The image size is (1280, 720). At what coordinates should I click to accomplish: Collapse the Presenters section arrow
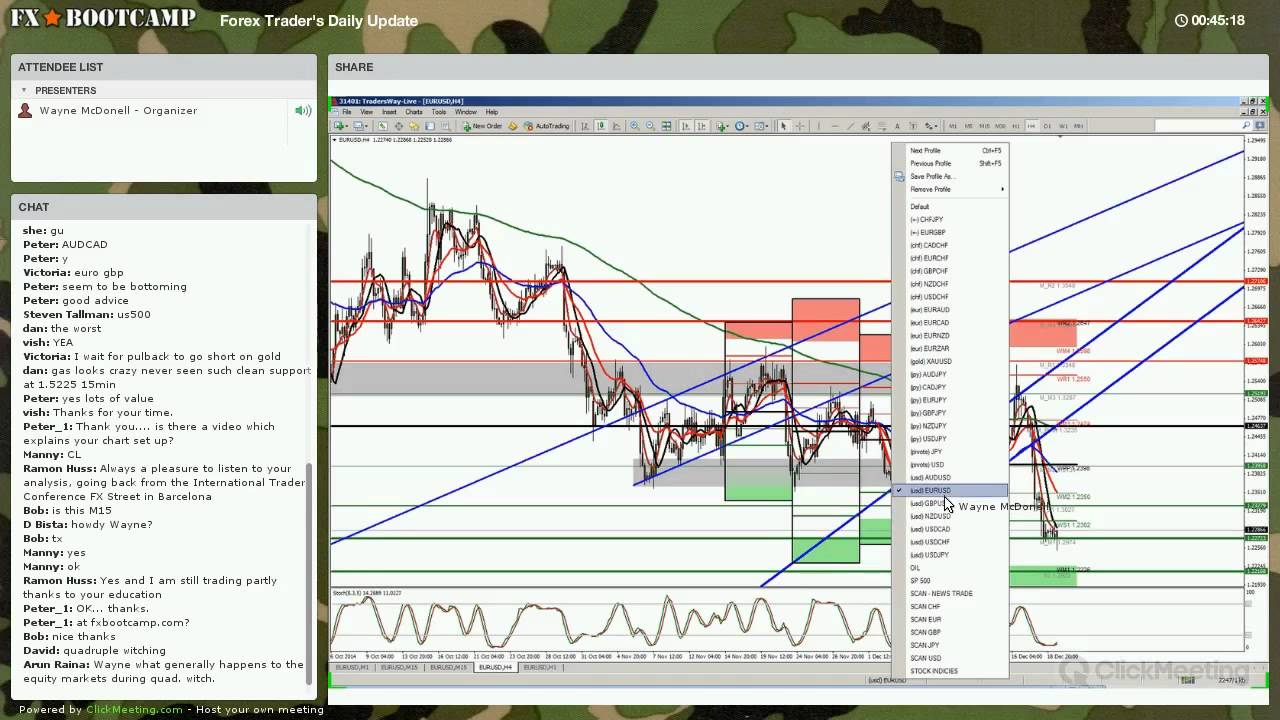[x=24, y=90]
